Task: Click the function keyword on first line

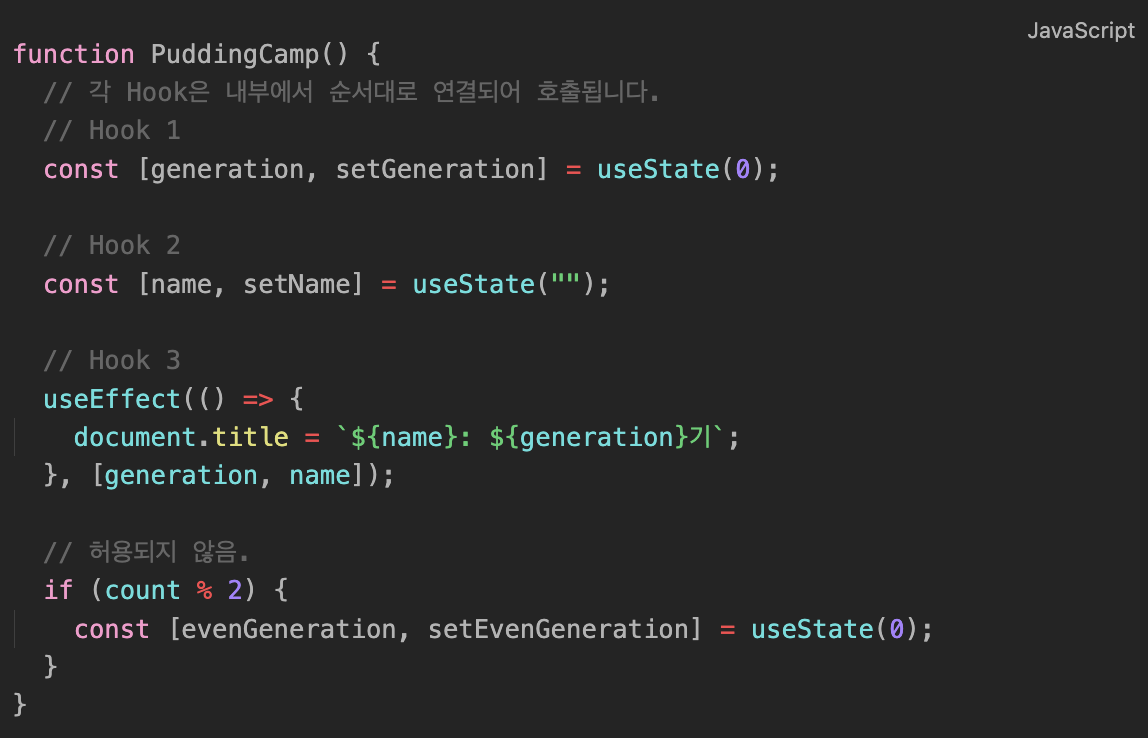Action: (74, 54)
